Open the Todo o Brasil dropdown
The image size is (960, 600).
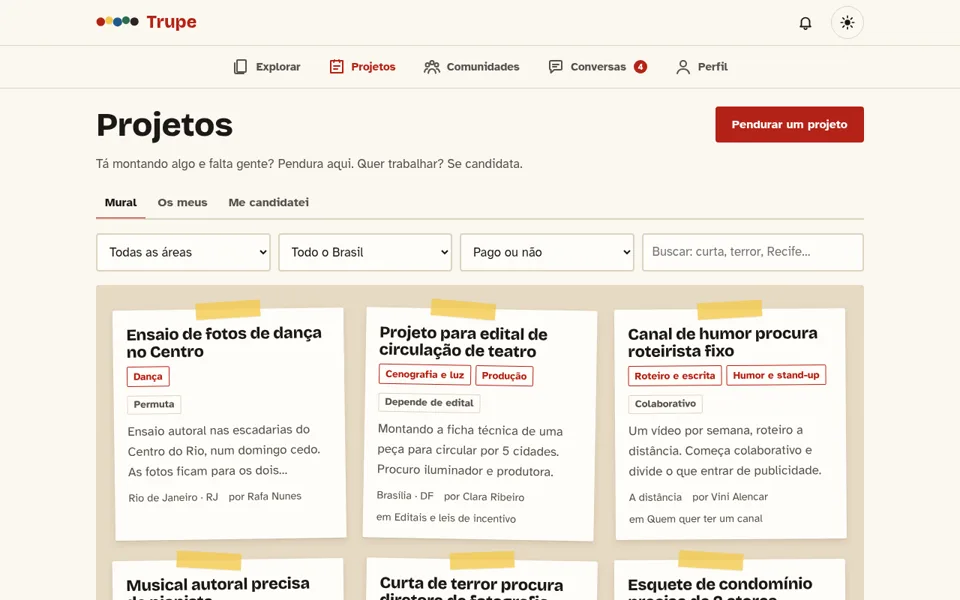365,252
